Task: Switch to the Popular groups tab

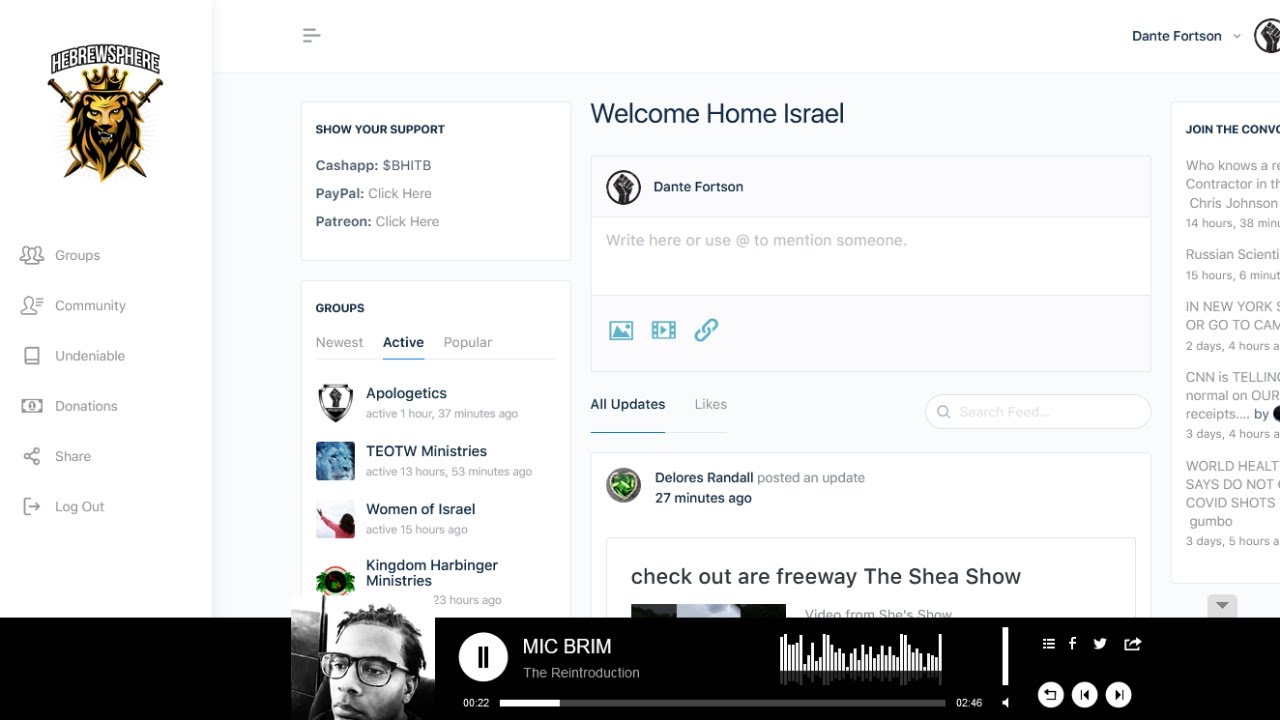Action: pos(468,342)
